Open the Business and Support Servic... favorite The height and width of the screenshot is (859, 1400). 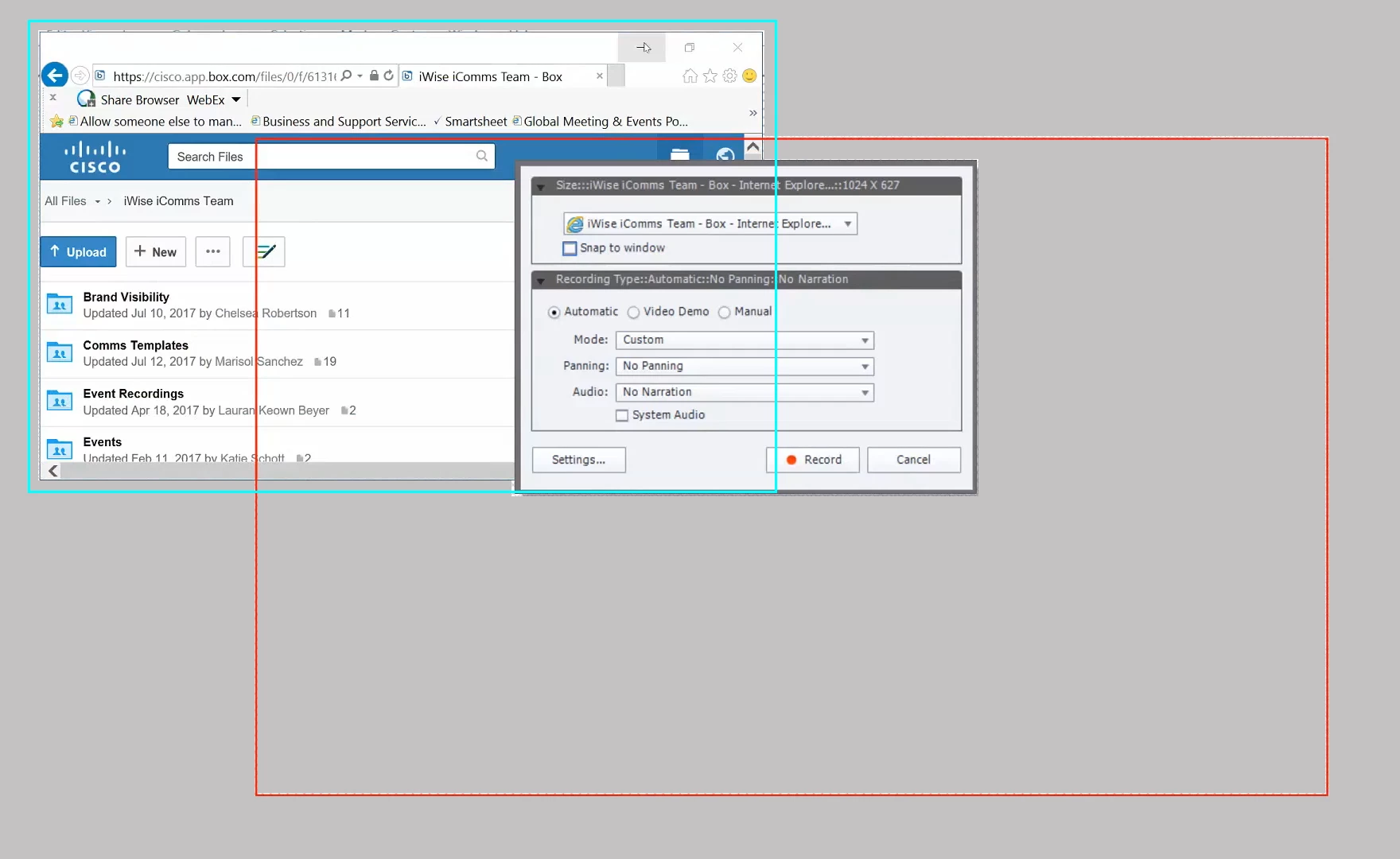tap(339, 122)
